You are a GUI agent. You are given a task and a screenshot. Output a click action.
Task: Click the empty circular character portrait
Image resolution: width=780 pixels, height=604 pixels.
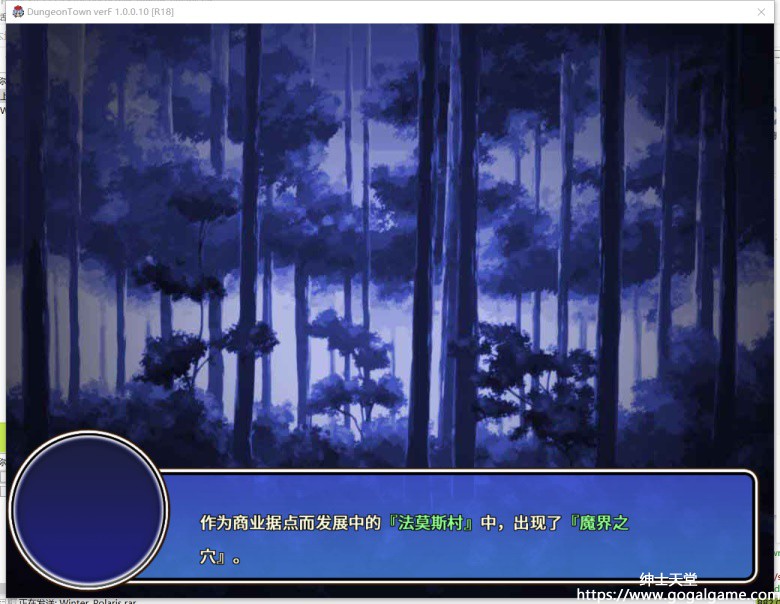(88, 510)
